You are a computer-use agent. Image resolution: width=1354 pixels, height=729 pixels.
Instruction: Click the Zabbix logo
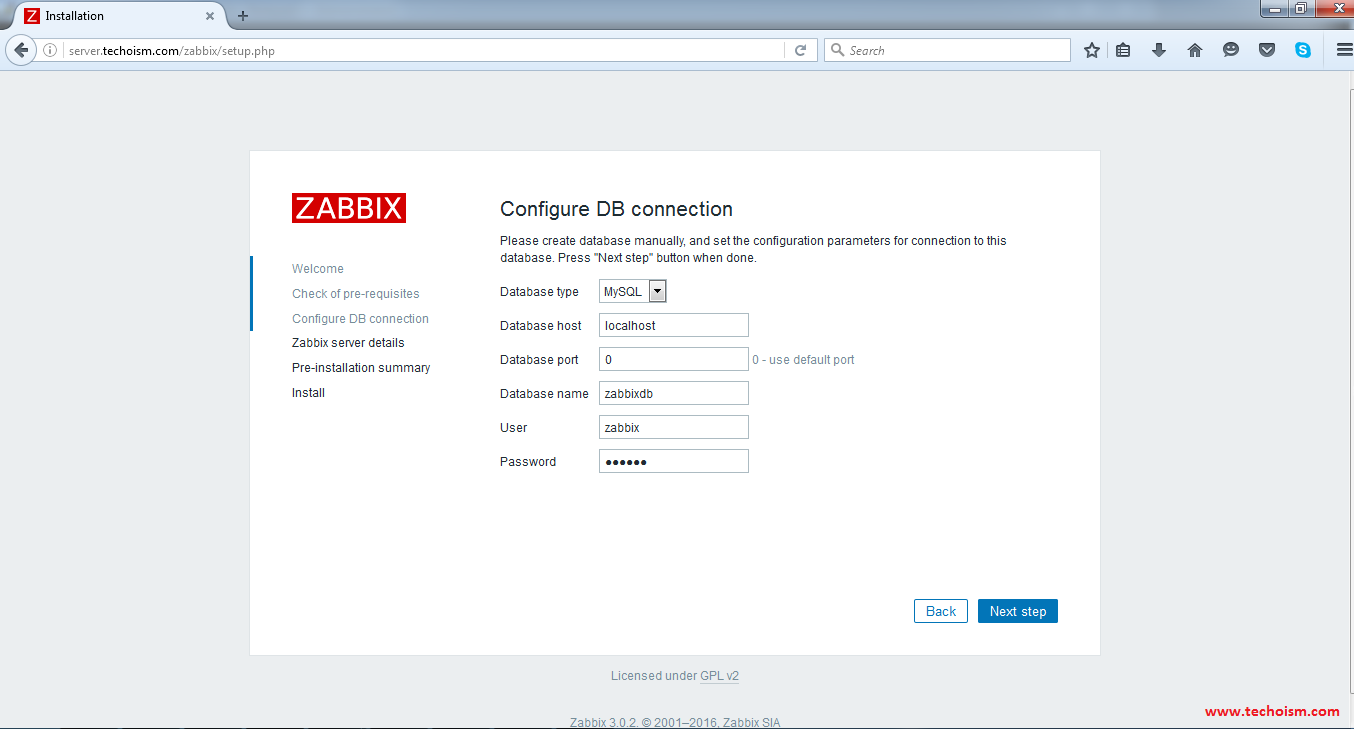coord(349,208)
